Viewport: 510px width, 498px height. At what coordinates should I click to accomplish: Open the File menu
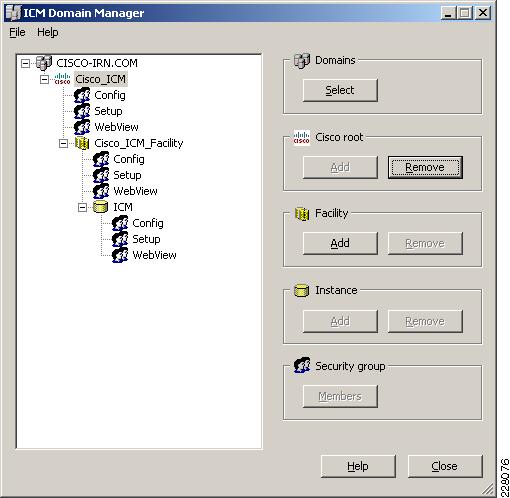[x=17, y=32]
